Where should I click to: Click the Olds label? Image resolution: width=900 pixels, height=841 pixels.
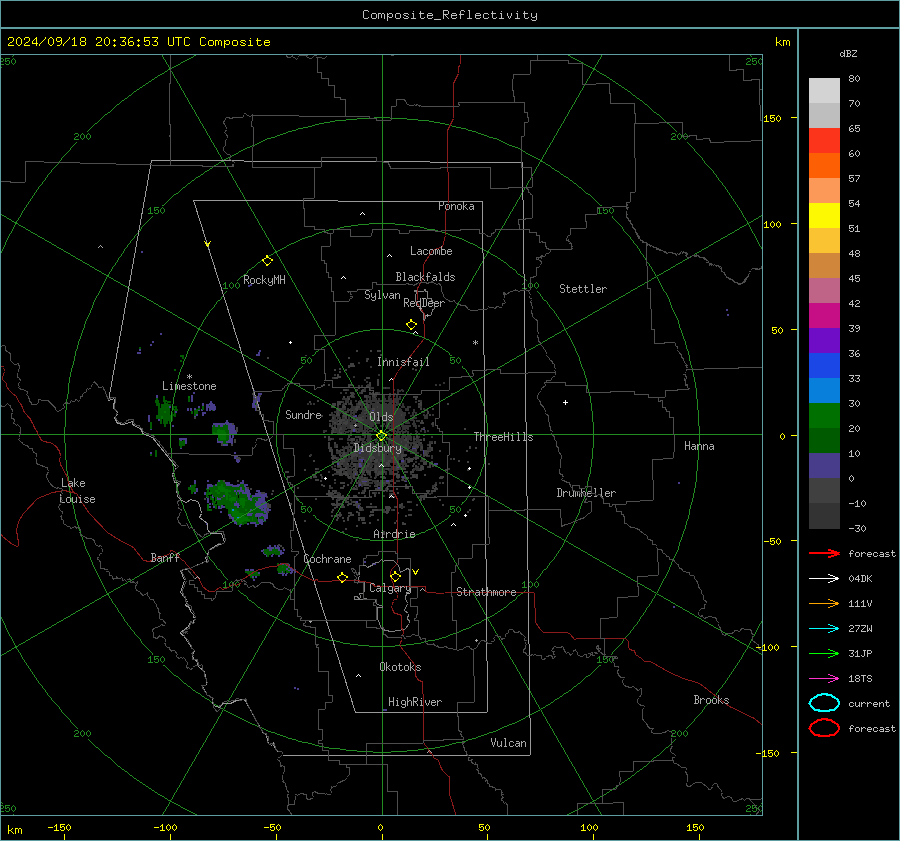point(381,417)
